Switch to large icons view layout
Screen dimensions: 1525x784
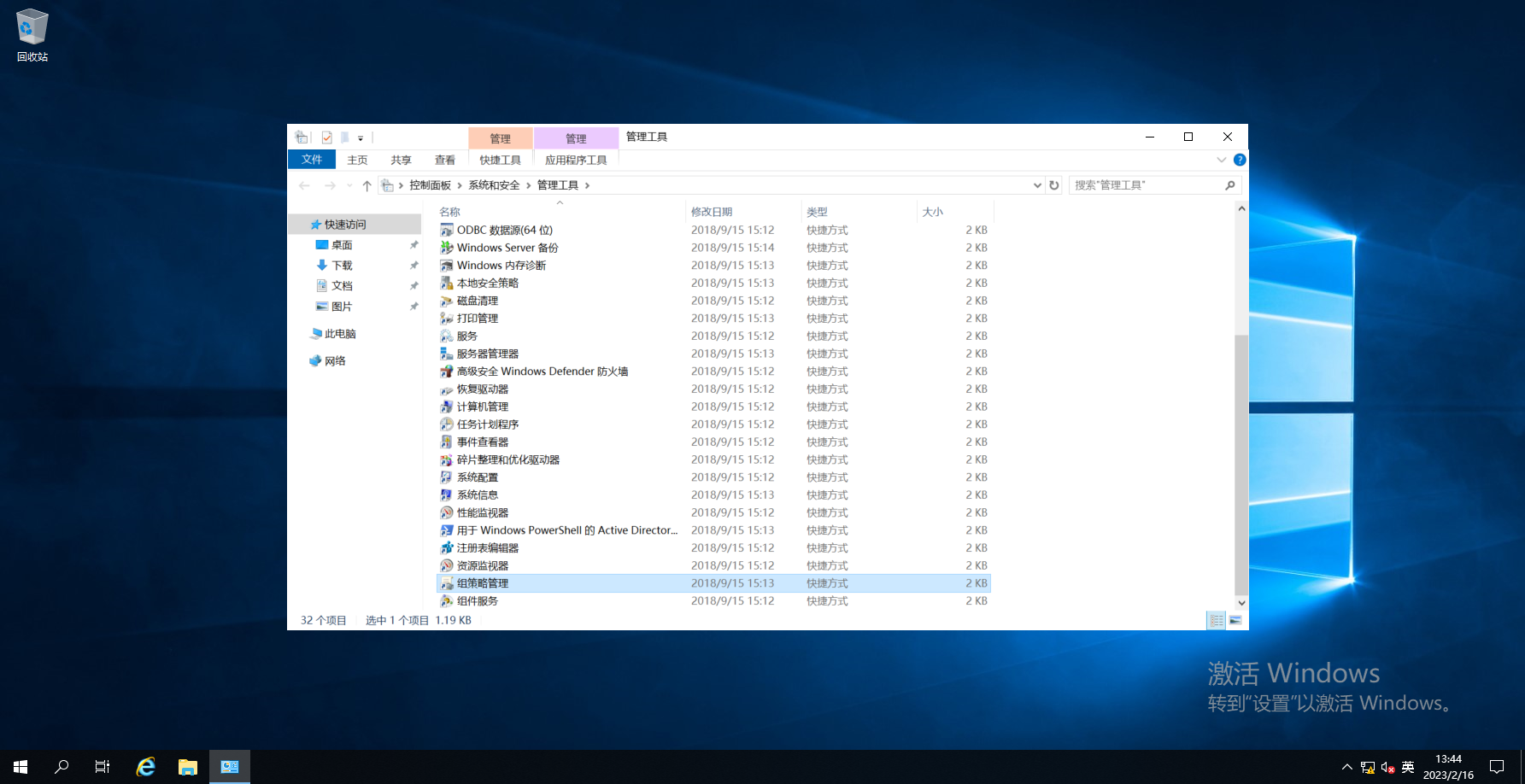[1235, 621]
